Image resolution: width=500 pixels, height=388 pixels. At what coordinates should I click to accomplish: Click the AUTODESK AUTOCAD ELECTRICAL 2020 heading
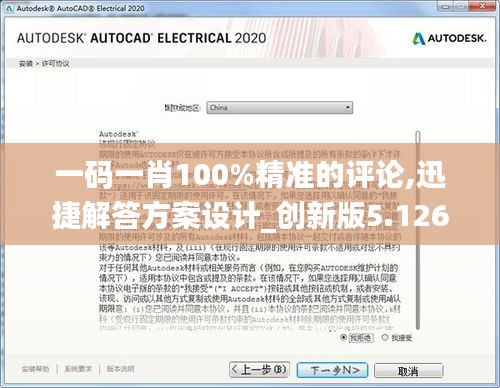pos(141,38)
